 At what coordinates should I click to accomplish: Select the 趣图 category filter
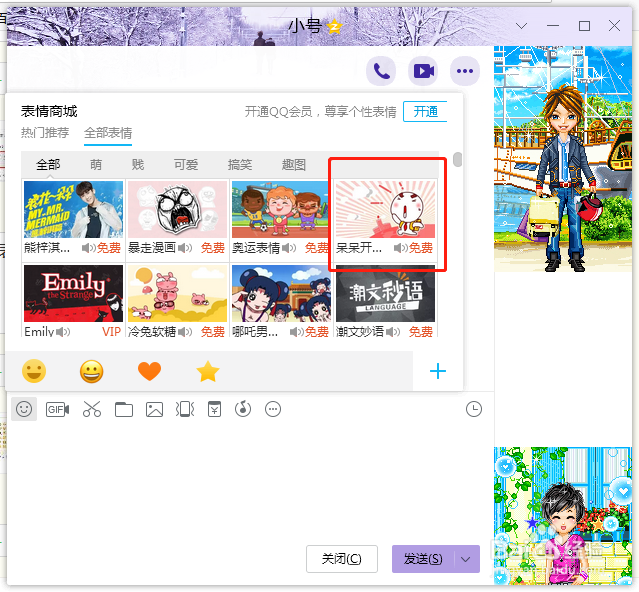pos(294,165)
